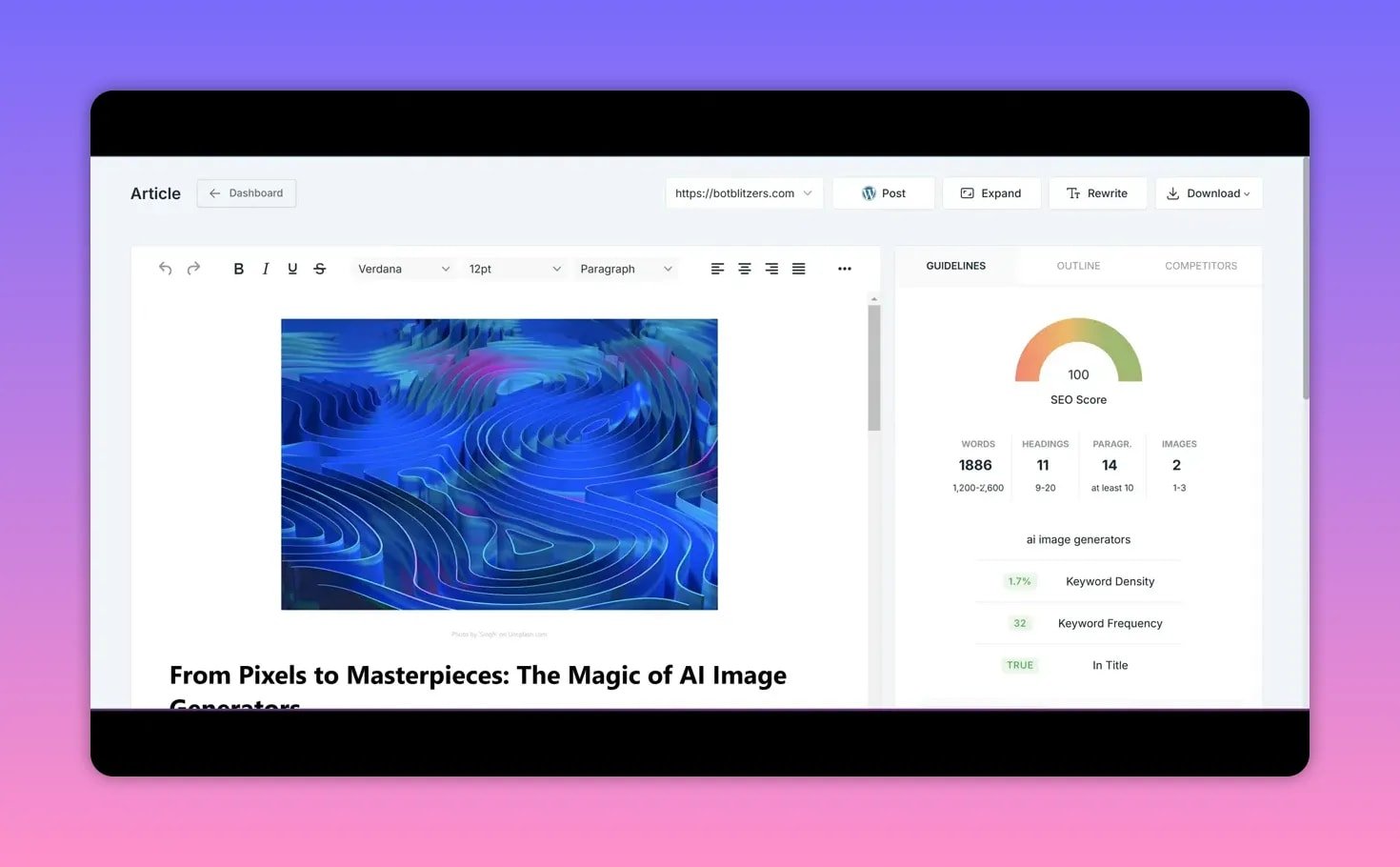Toggle underline formatting
Screen dimensions: 1400x867
pyautogui.click(x=292, y=269)
